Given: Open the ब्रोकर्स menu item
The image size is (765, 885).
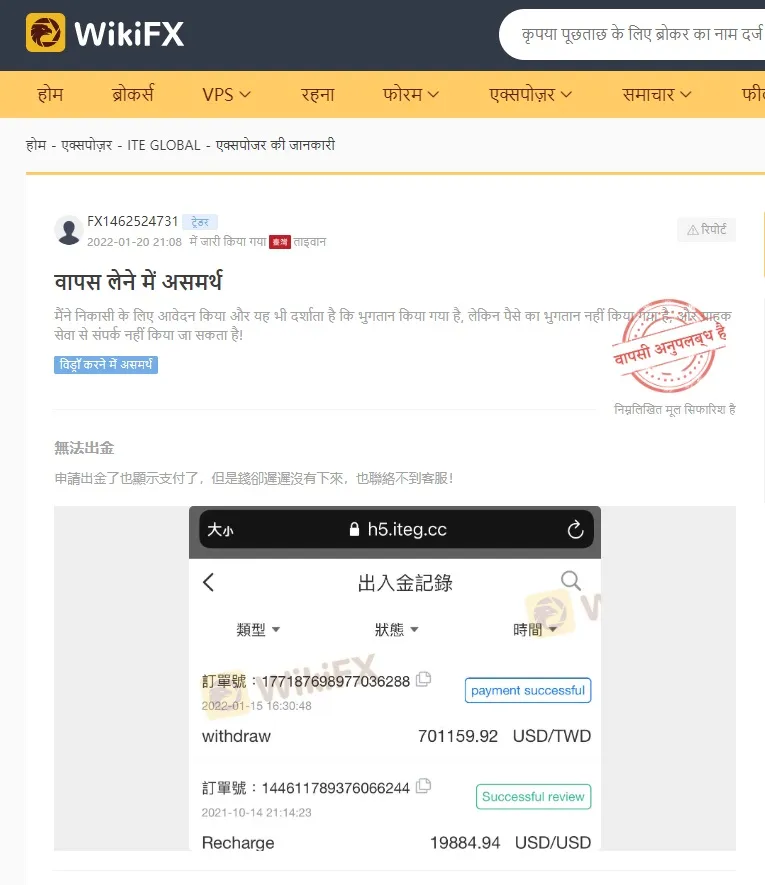Looking at the screenshot, I should 133,94.
